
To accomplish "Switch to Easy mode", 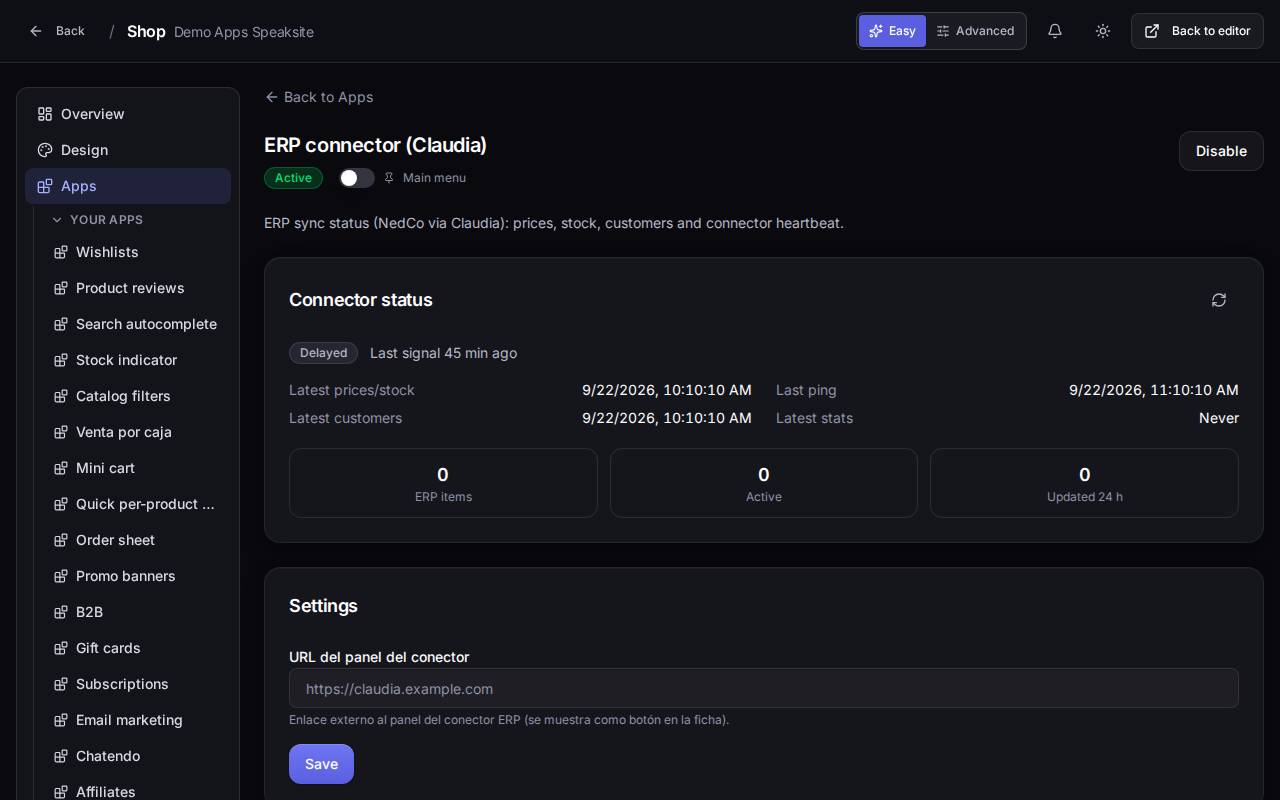I will click(x=892, y=31).
